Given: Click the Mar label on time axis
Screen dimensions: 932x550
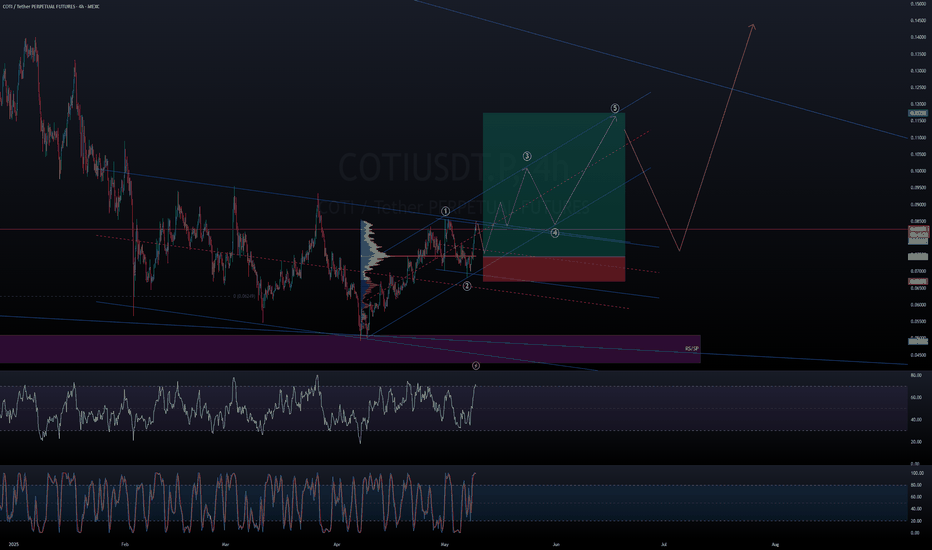Looking at the screenshot, I should (x=225, y=544).
